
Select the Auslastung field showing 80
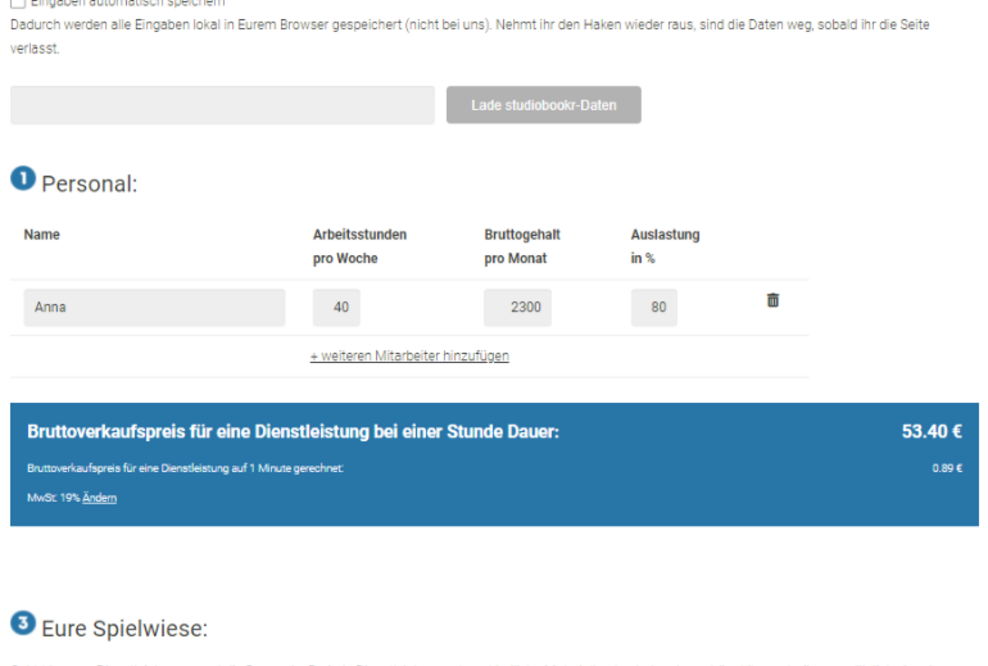click(x=654, y=307)
